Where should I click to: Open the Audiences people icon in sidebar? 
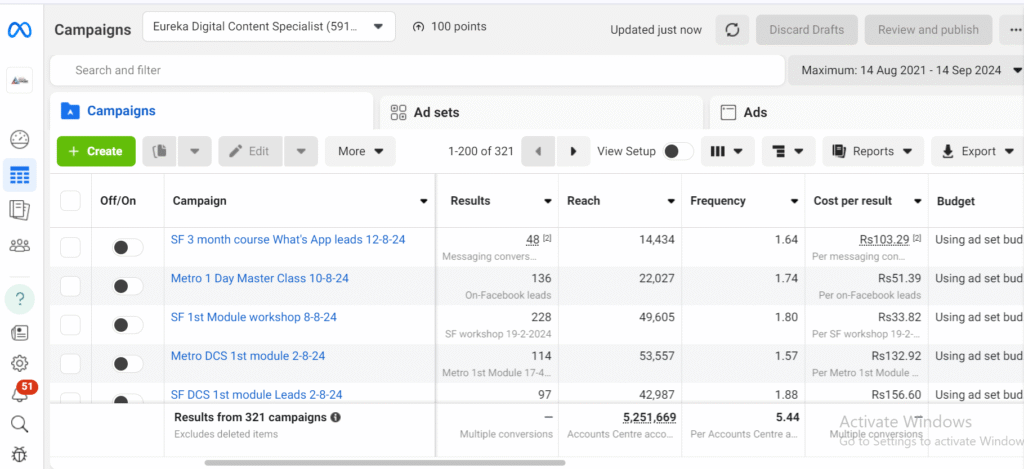click(19, 245)
